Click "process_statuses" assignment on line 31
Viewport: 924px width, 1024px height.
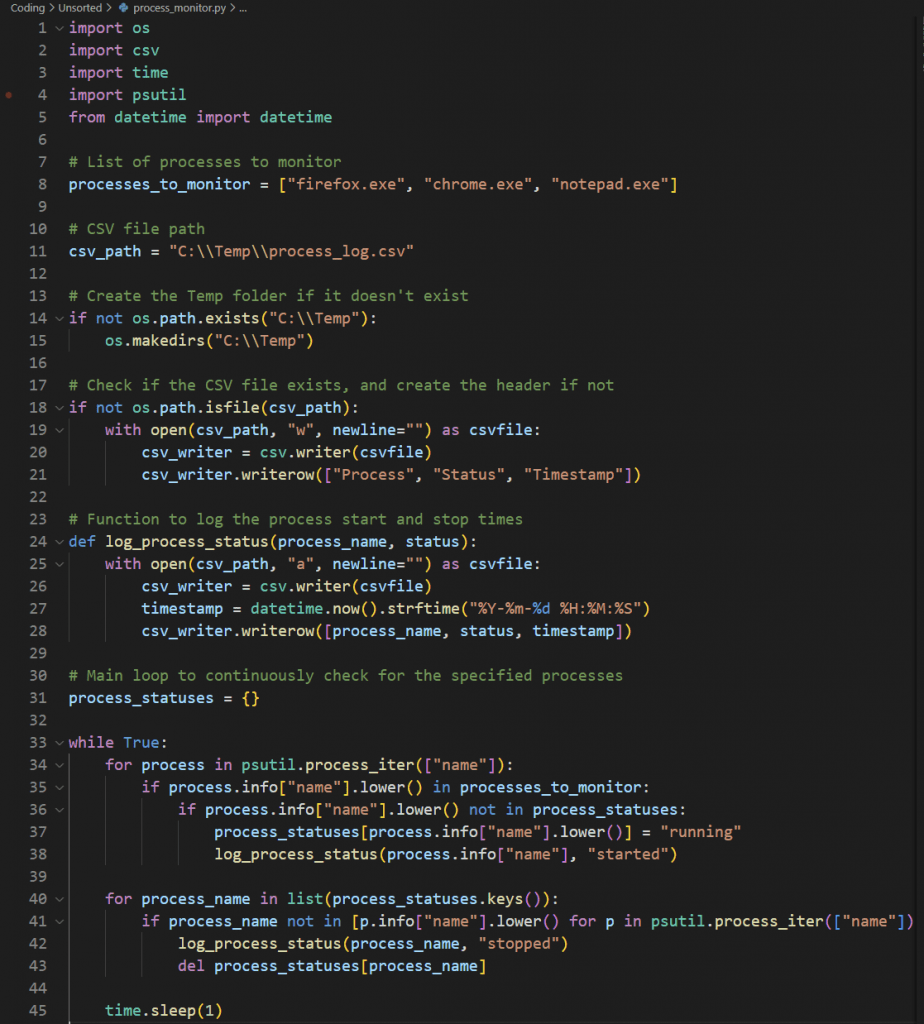[141, 698]
